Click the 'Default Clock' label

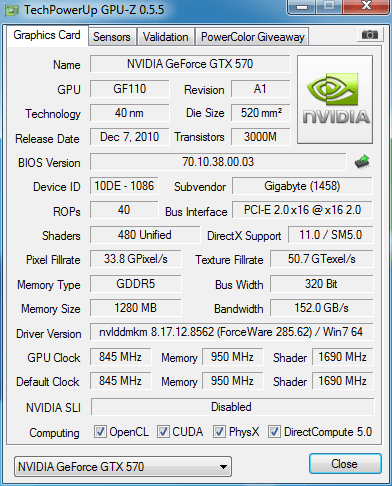coord(48,382)
